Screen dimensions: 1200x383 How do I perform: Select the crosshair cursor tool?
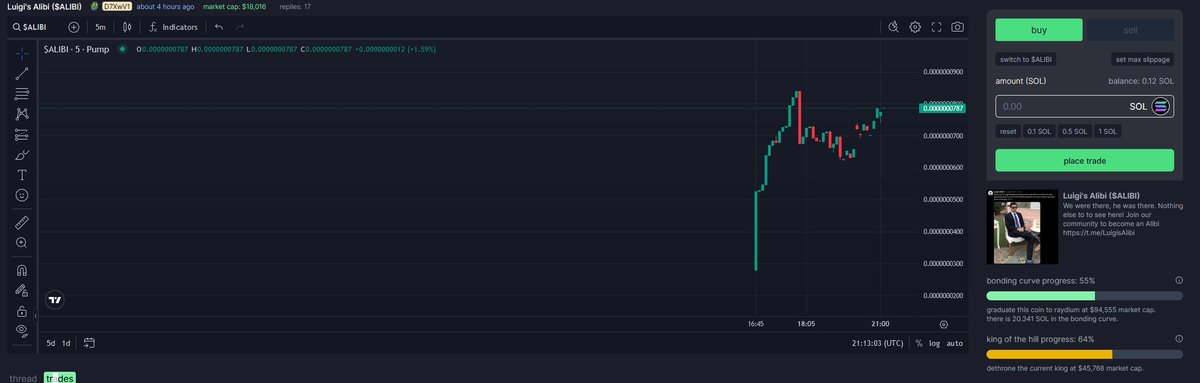pos(22,52)
